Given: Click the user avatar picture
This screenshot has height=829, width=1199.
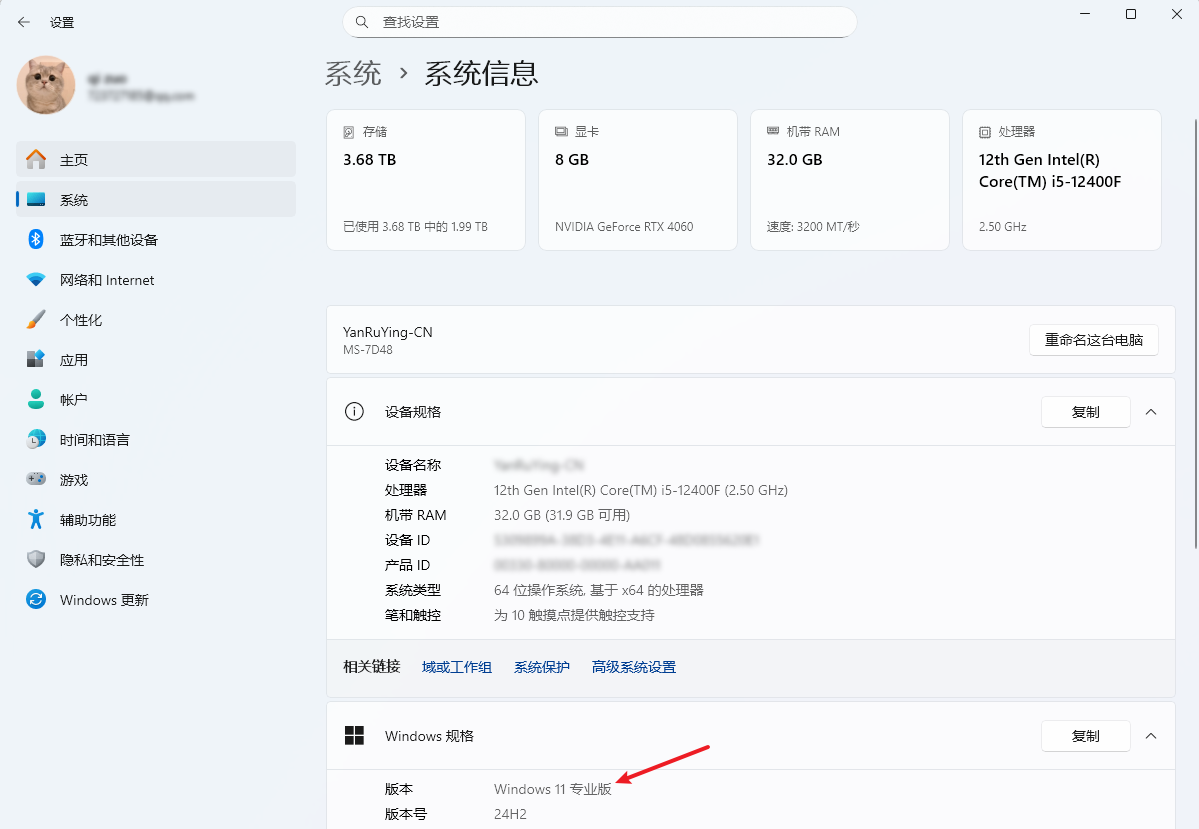Looking at the screenshot, I should [46, 85].
